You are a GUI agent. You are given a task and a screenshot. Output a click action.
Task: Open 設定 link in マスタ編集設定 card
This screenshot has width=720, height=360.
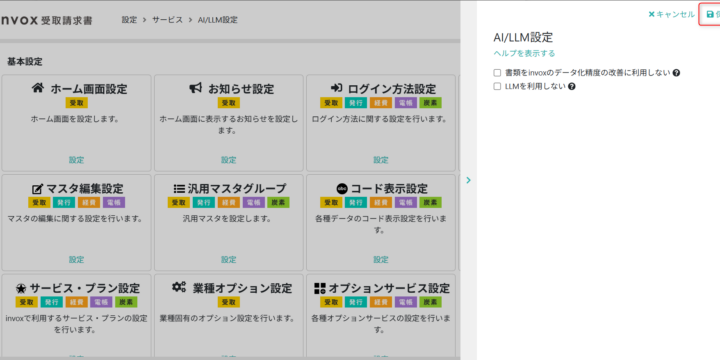tap(76, 259)
